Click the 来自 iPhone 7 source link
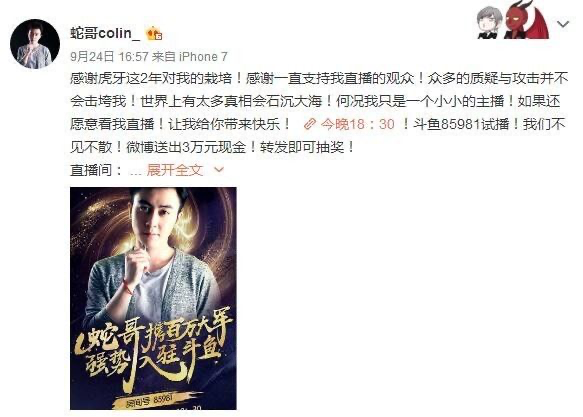Screen dimensions: 583x417 [190, 57]
